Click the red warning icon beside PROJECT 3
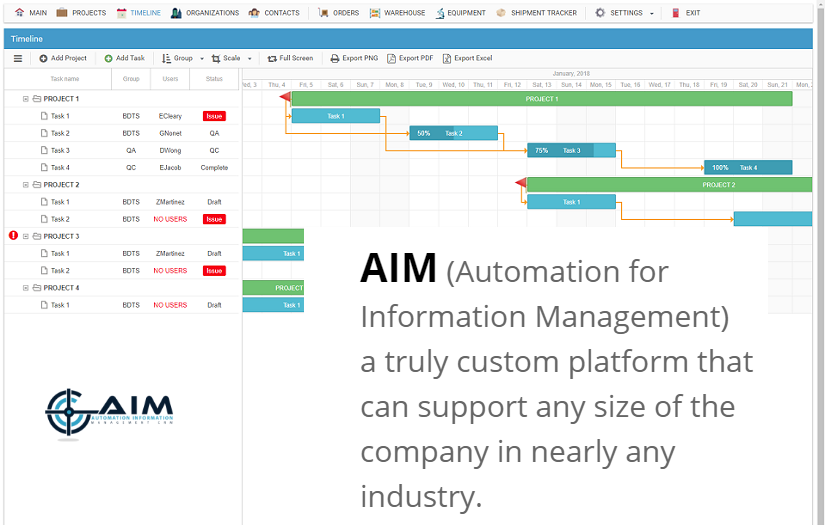Image resolution: width=825 pixels, height=525 pixels. [x=14, y=235]
